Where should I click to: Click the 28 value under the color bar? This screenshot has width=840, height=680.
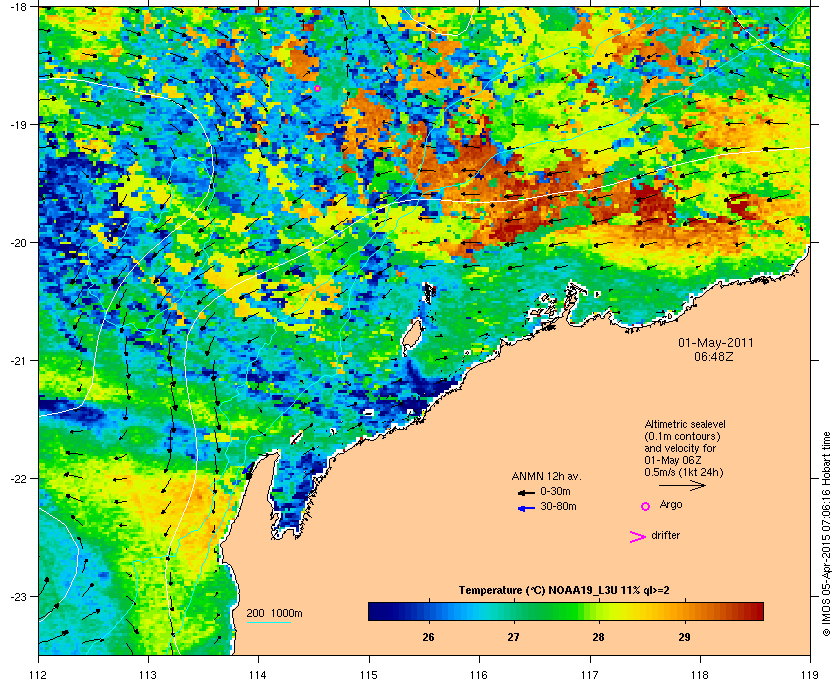(x=598, y=638)
